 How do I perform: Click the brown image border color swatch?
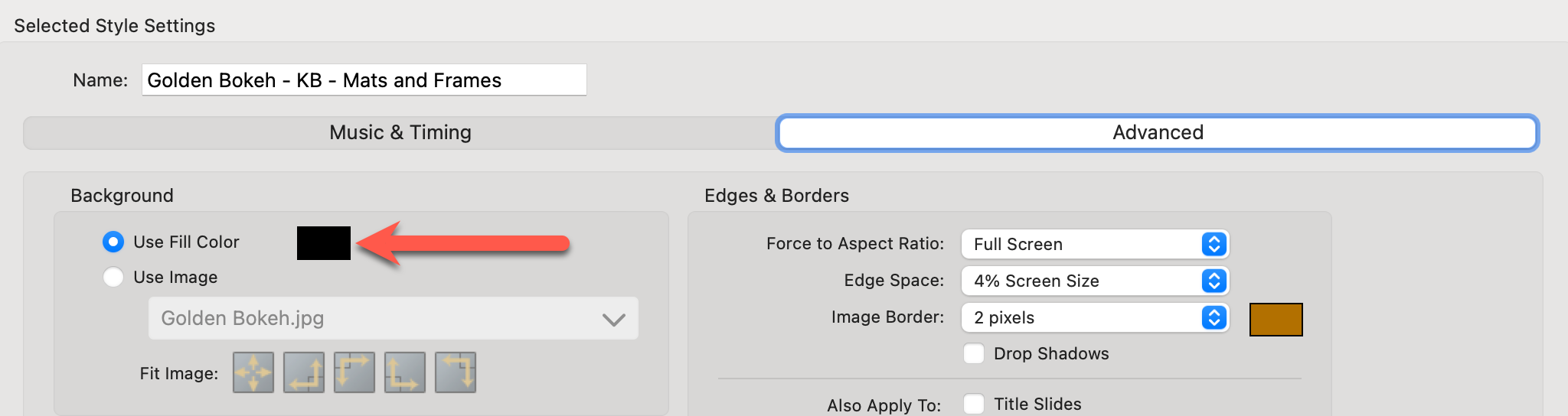1276,320
